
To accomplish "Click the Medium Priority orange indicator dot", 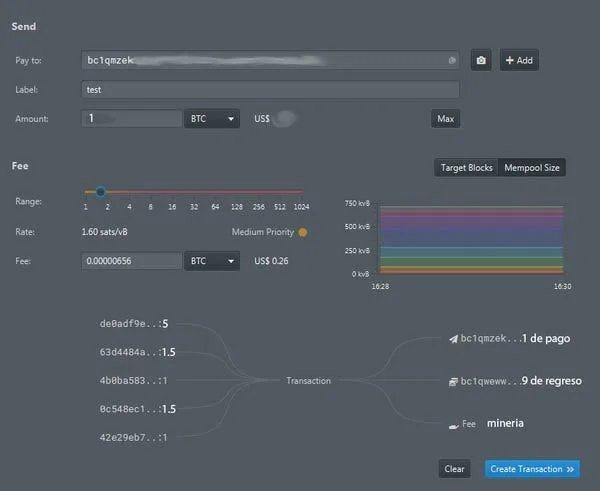I will 303,232.
